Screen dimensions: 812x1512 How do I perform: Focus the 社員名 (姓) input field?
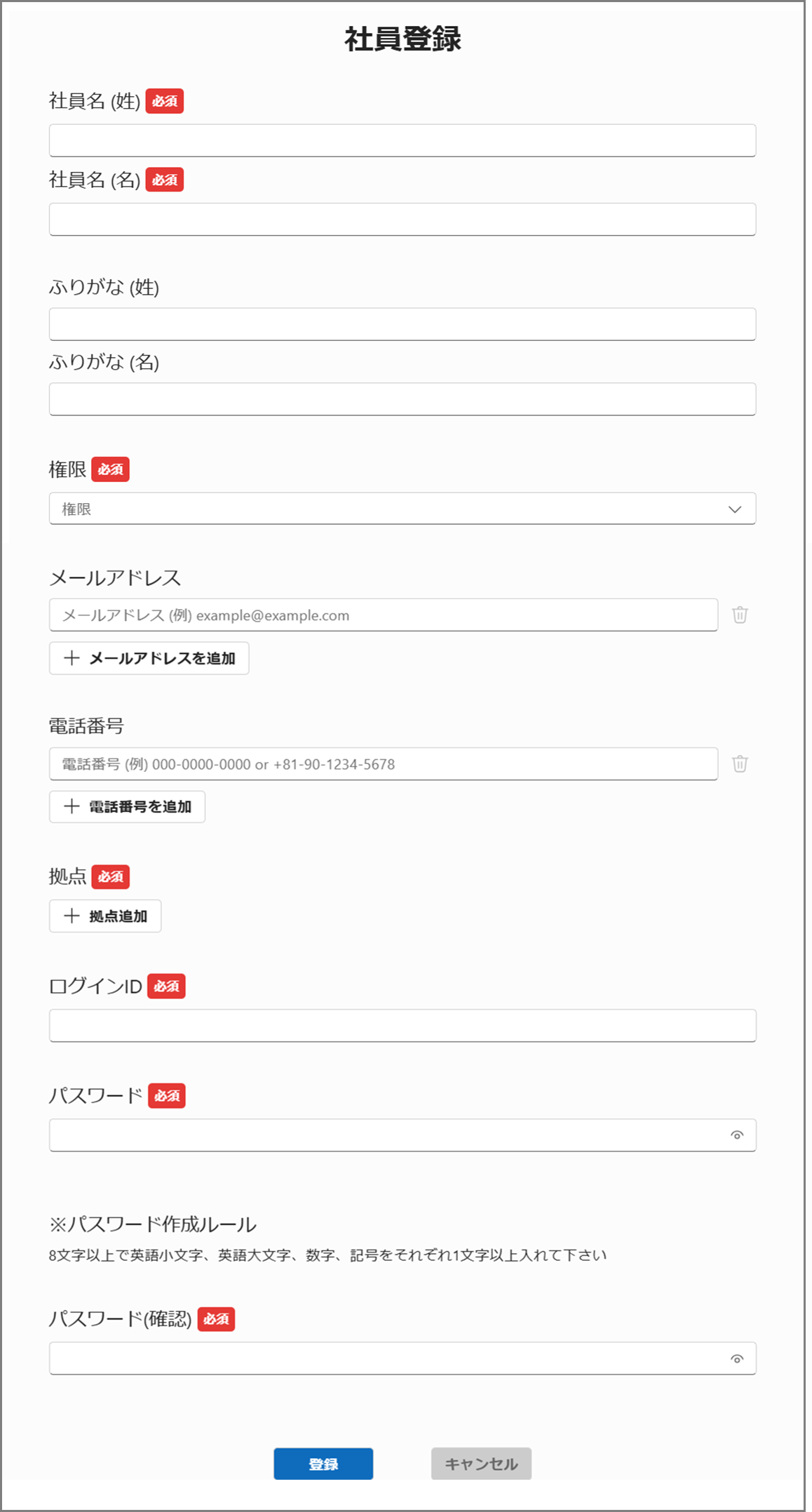coord(402,140)
